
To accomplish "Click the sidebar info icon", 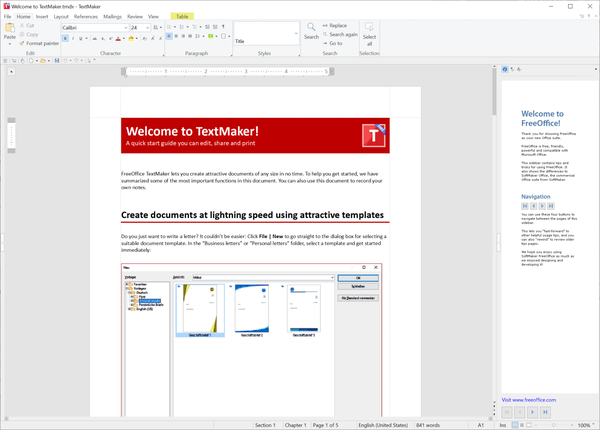I will (506, 70).
